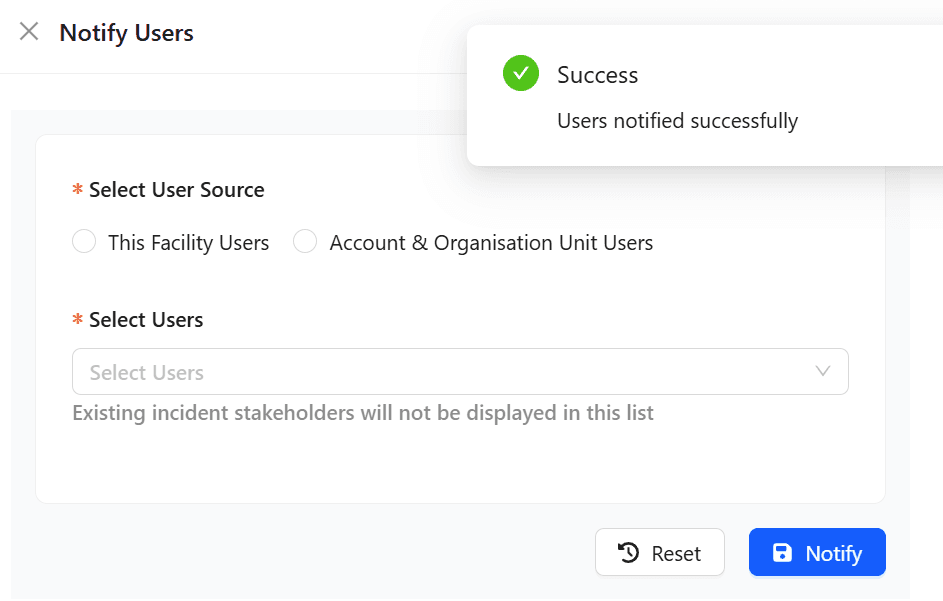Click inside the Select Users input field
Image resolution: width=943 pixels, height=601 pixels.
pyautogui.click(x=400, y=371)
